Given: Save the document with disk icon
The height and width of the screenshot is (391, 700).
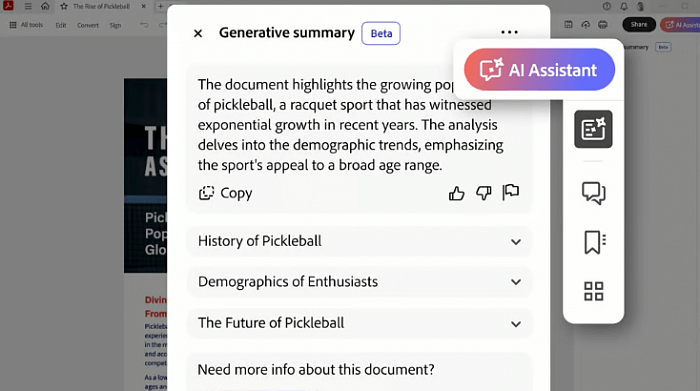Looking at the screenshot, I should 568,25.
